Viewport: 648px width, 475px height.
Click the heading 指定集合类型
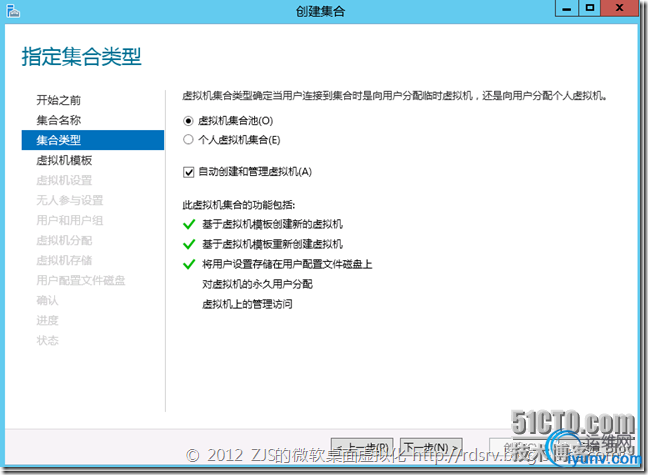pyautogui.click(x=81, y=57)
